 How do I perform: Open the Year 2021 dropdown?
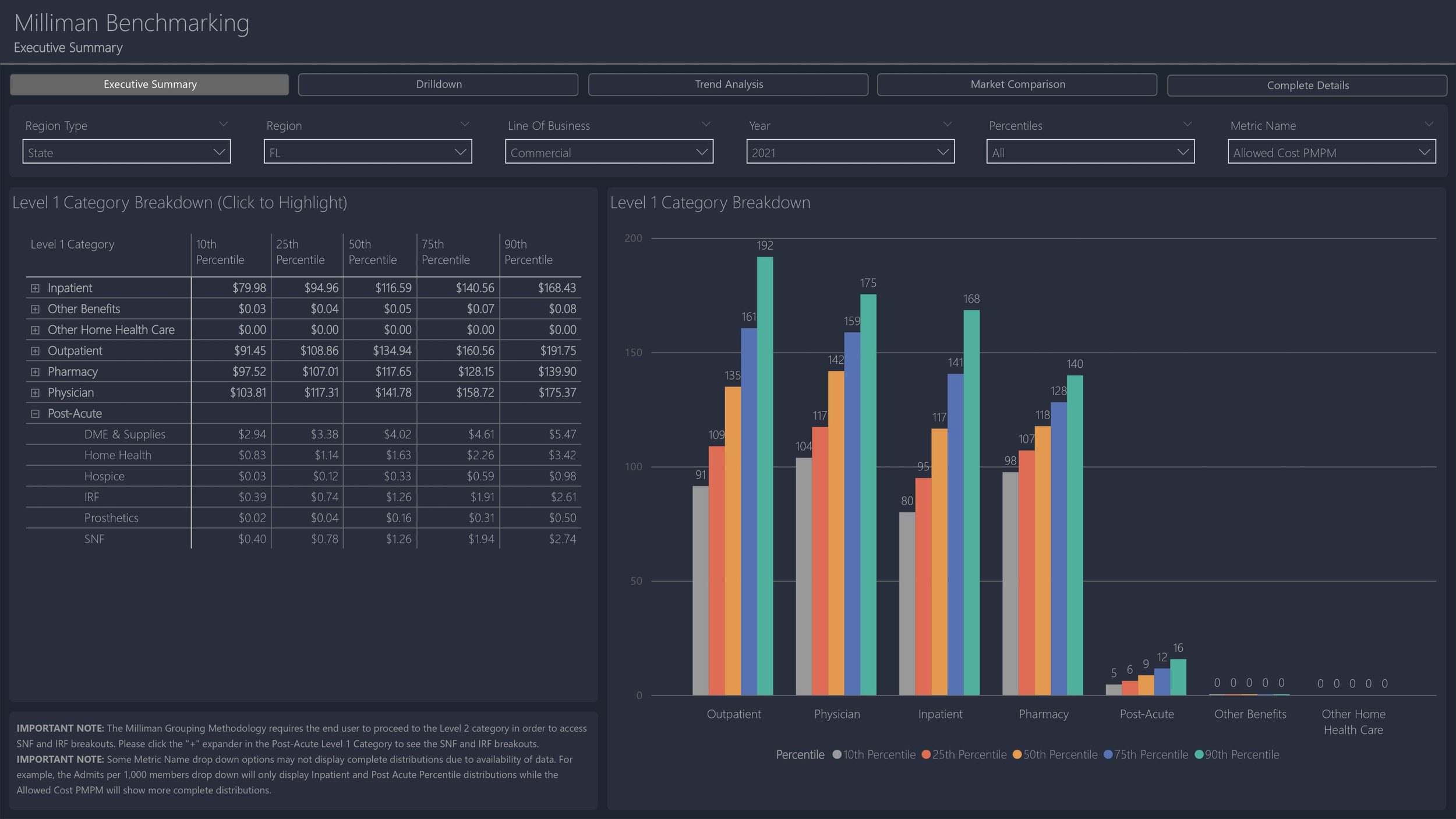850,152
